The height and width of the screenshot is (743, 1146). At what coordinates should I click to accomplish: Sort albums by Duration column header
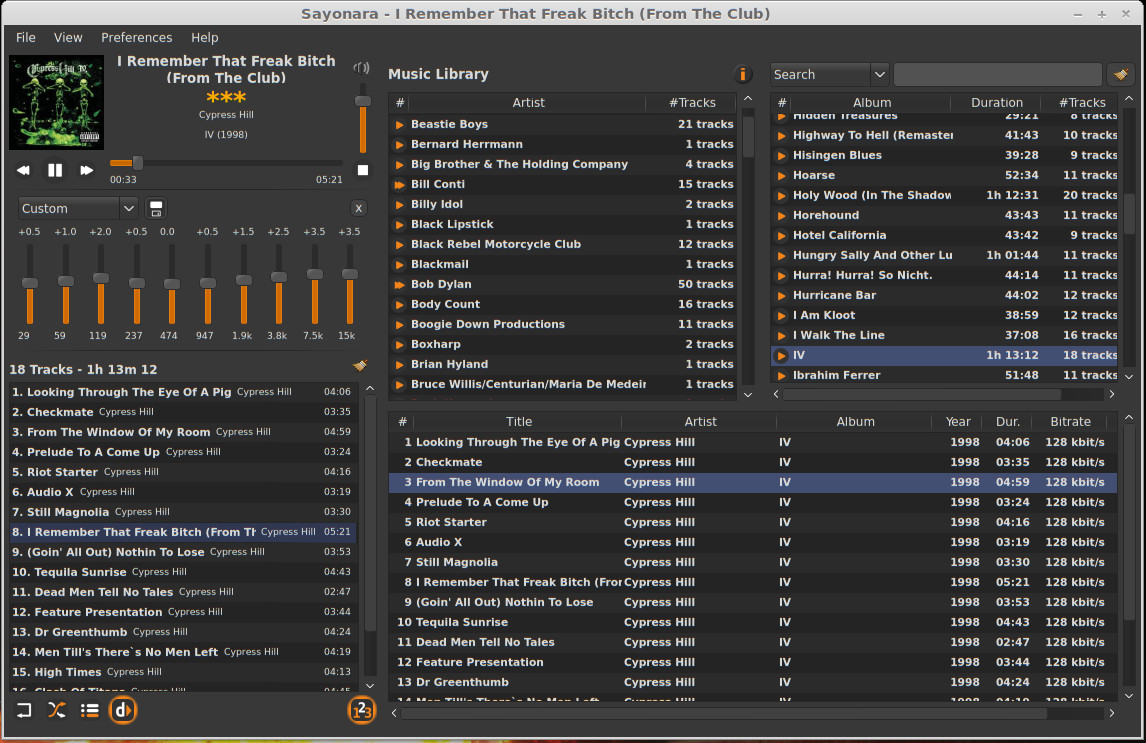pyautogui.click(x=997, y=103)
